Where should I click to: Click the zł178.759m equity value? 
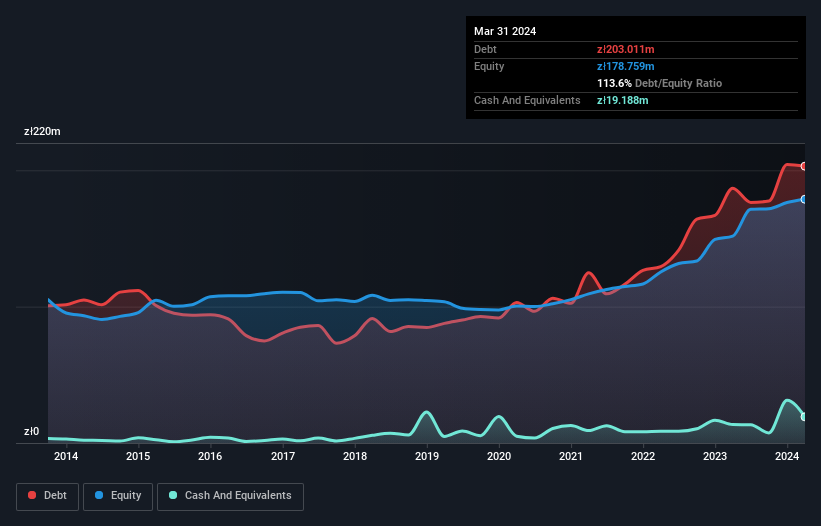626,66
